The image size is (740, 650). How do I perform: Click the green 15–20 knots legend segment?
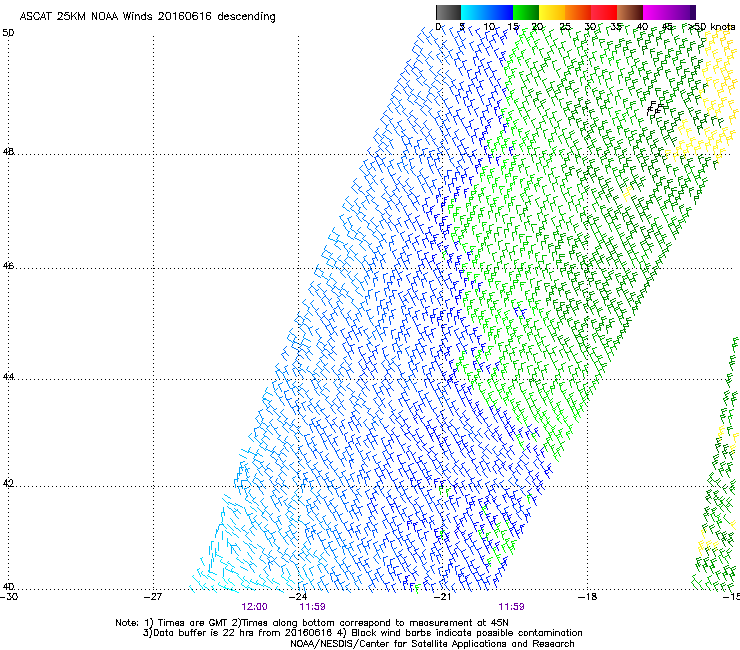point(526,12)
